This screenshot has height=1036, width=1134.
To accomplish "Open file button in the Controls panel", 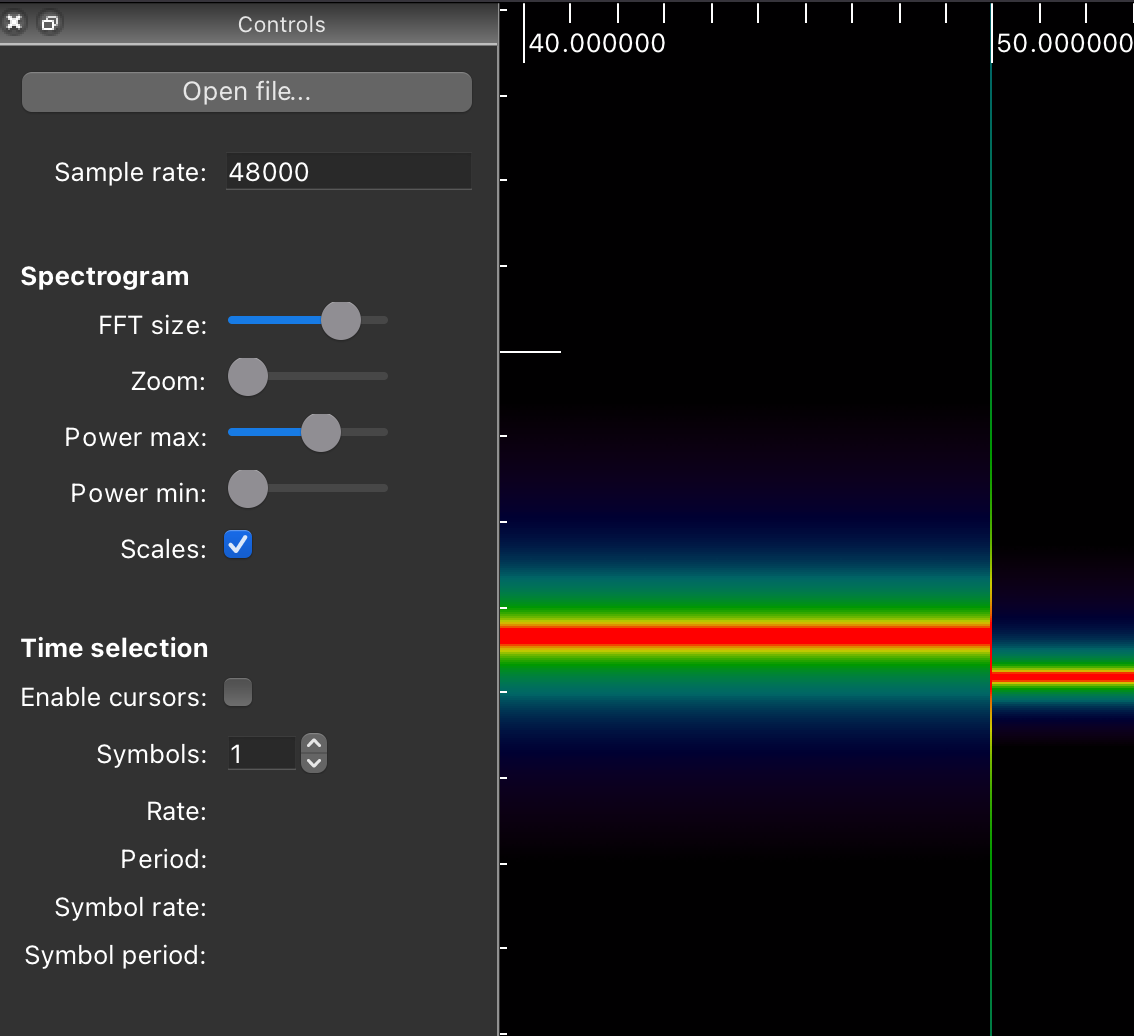I will point(247,92).
